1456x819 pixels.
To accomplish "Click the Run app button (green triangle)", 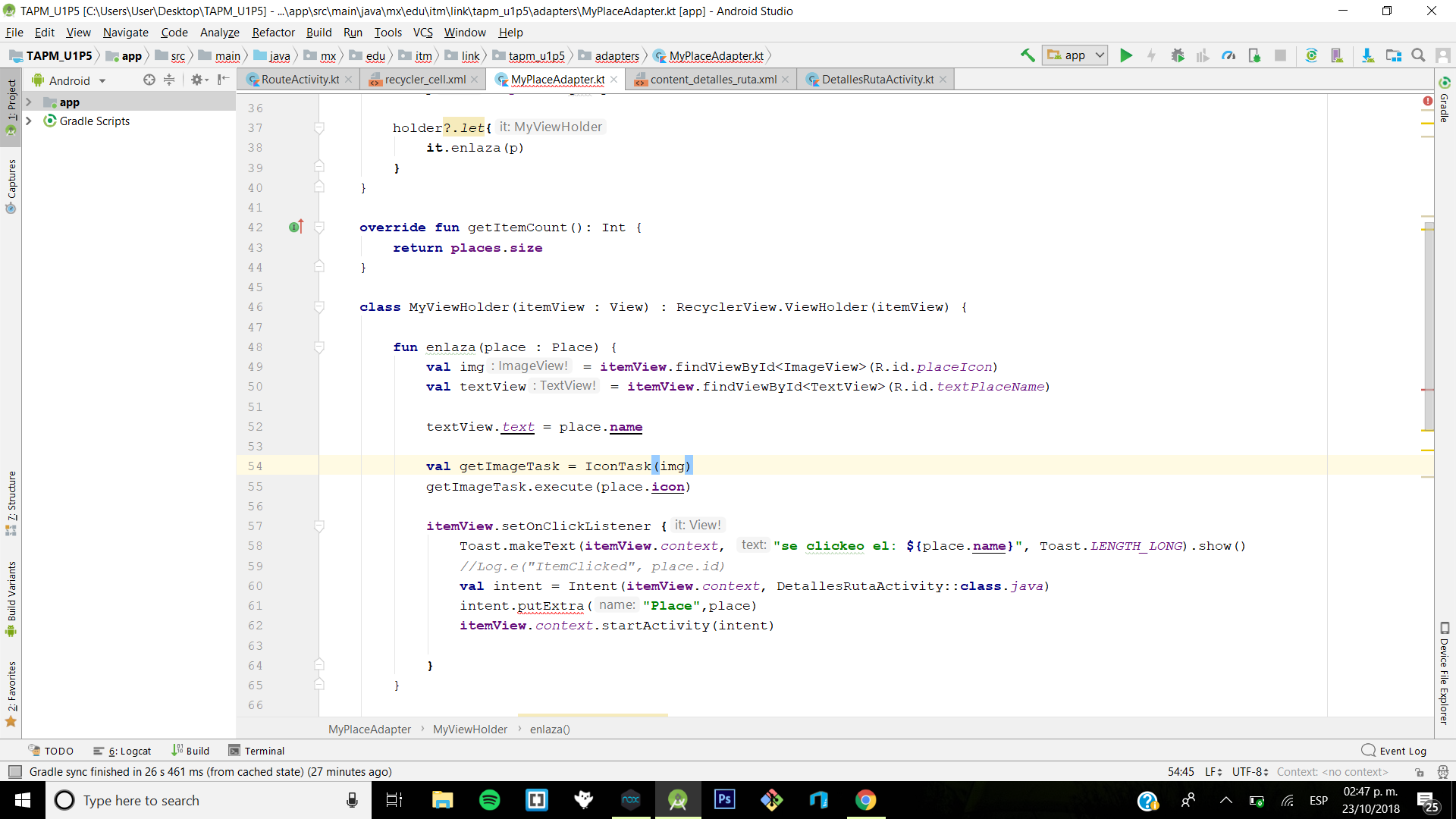I will coord(1127,55).
